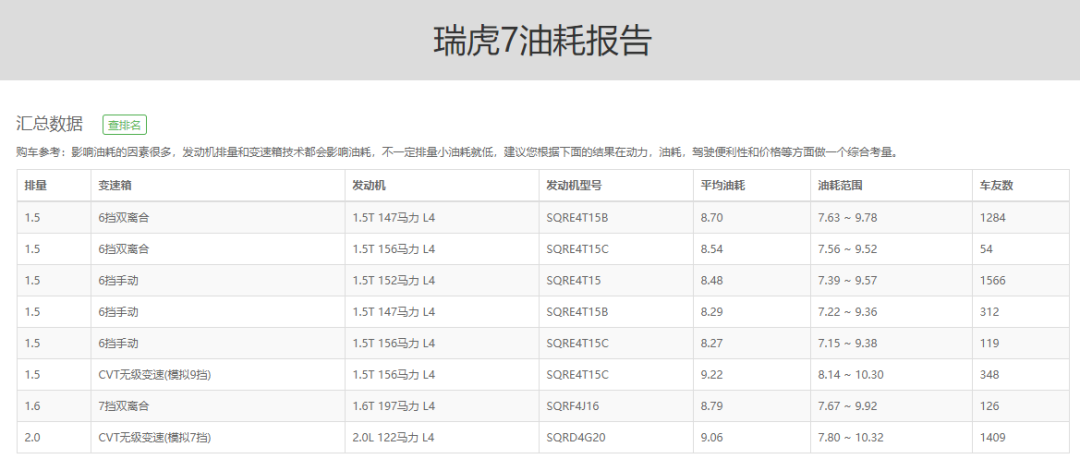This screenshot has width=1080, height=459.
Task: Click the range cell 8.14 ~ 10.30
Action: point(851,375)
